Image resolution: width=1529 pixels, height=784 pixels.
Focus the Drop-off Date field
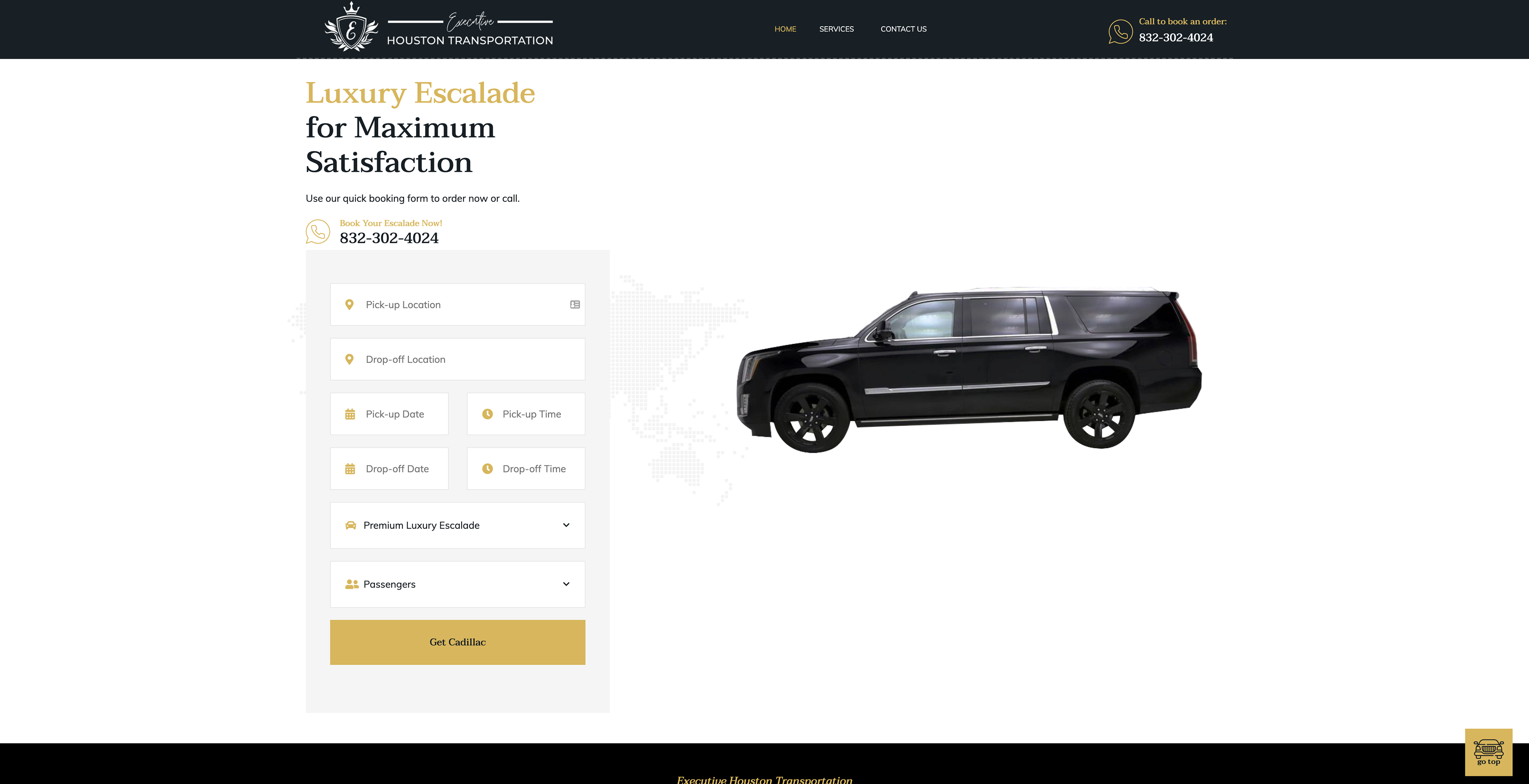click(389, 468)
